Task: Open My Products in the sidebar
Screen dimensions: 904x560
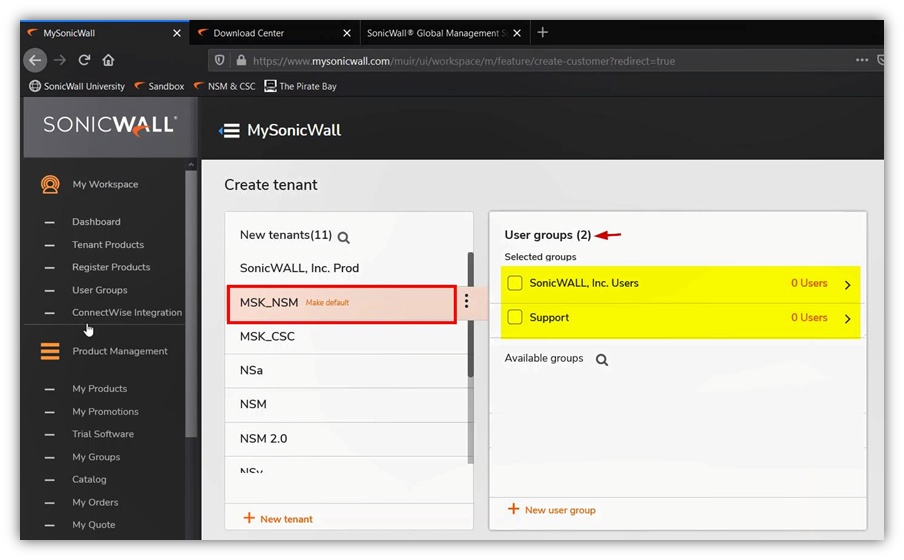Action: [99, 389]
